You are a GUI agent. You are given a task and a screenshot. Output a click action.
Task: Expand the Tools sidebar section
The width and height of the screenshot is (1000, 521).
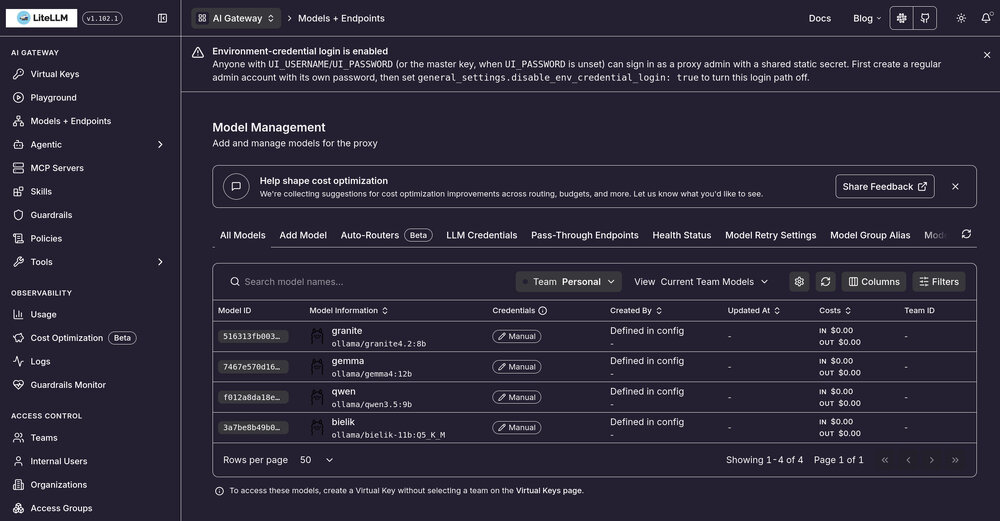click(90, 262)
